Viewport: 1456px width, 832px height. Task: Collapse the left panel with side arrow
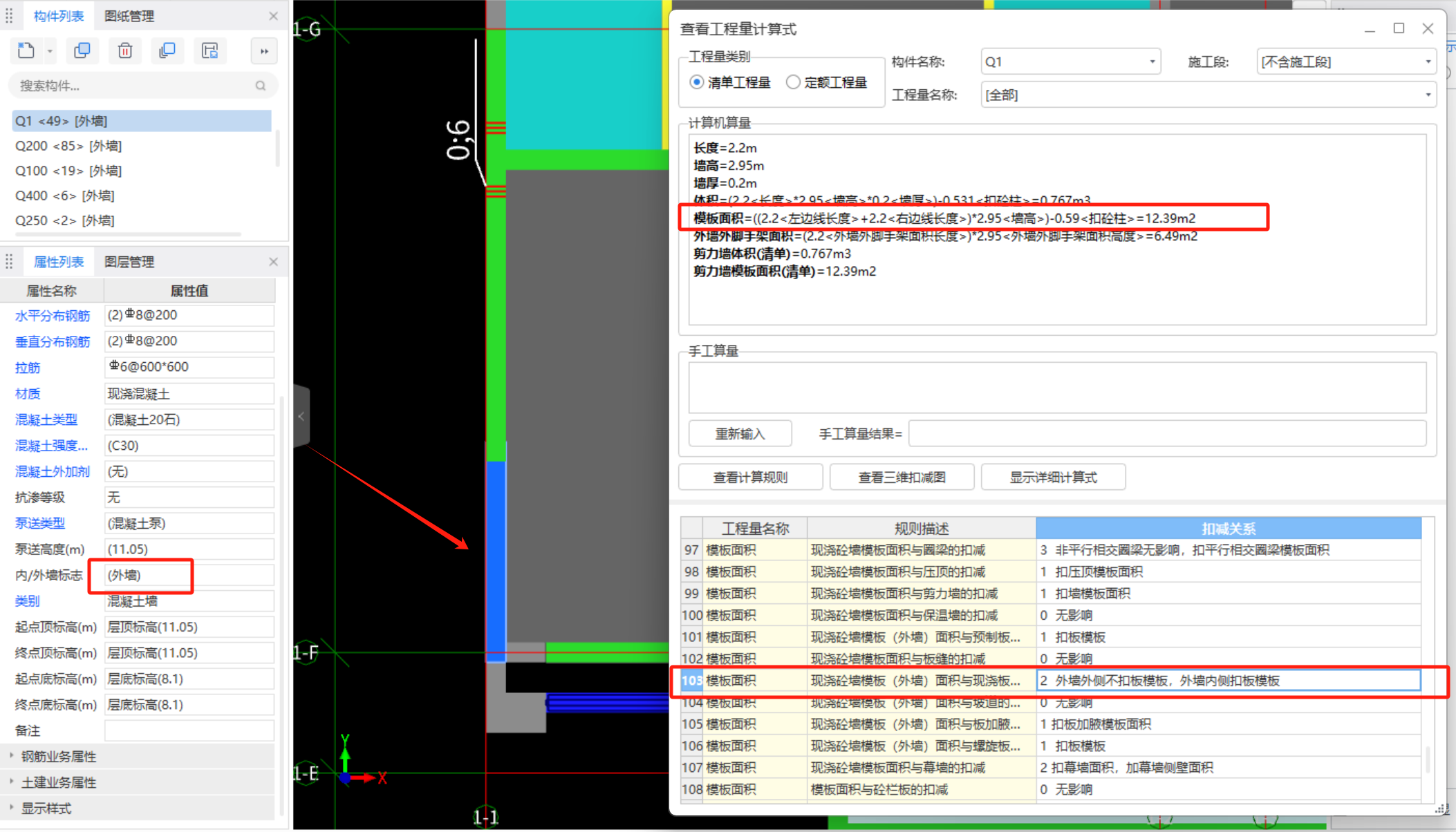[301, 416]
